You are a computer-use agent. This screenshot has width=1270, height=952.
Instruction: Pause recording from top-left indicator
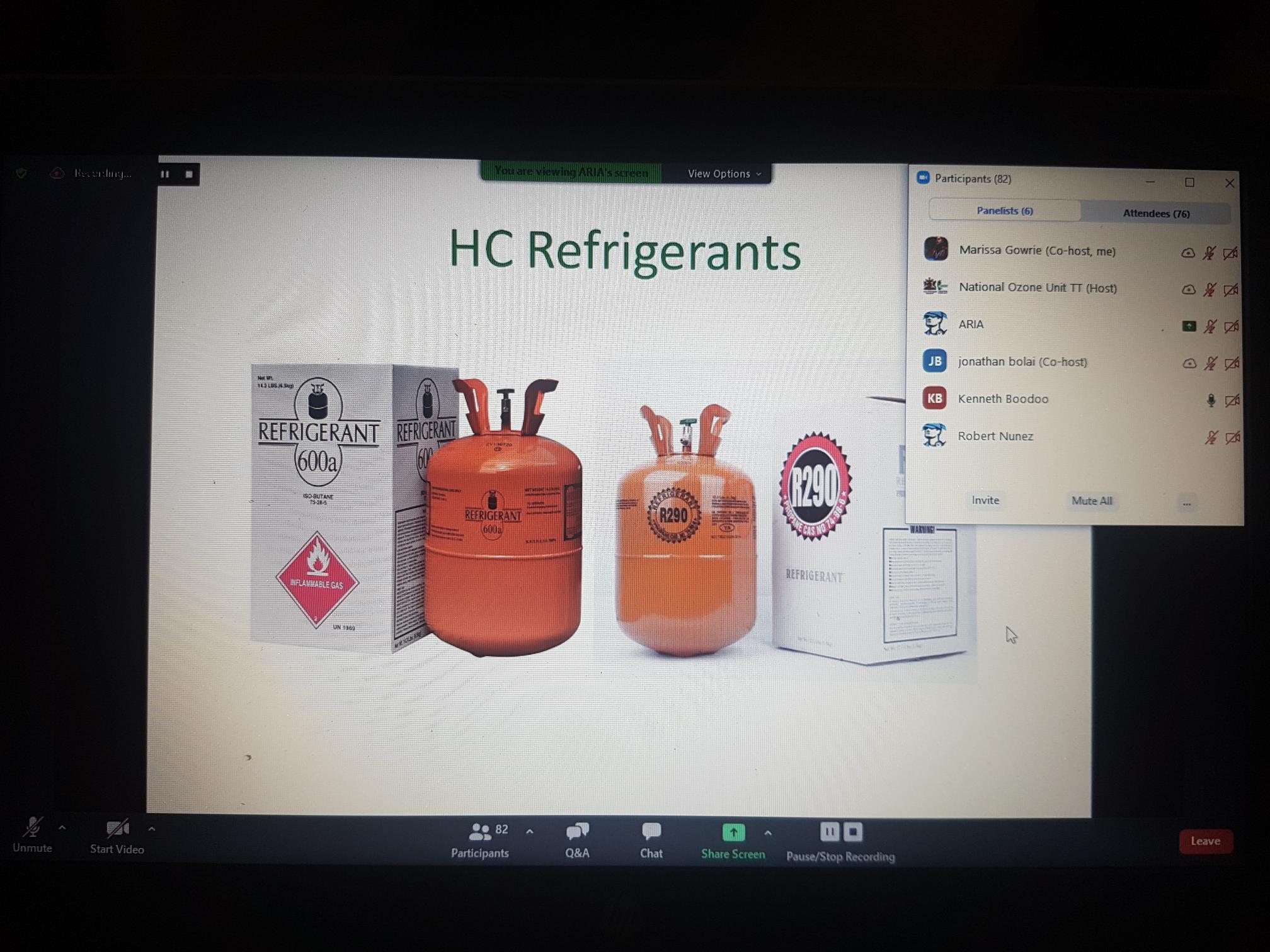click(x=165, y=174)
